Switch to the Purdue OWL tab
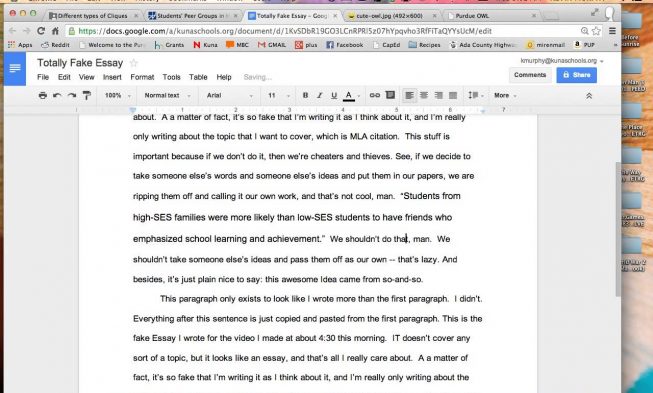653x393 pixels. click(491, 16)
